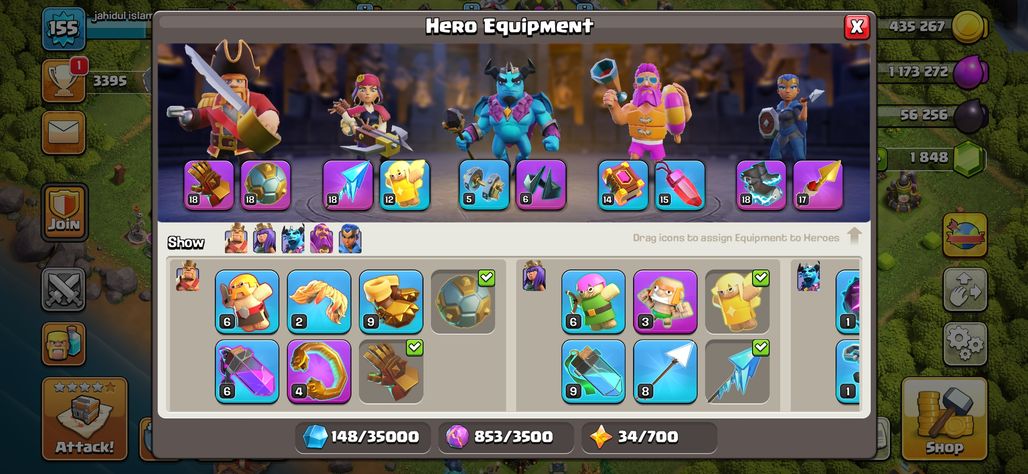Select the Earthquake Boots level 9 equipment
Viewport: 1028px width, 474px height.
pos(391,302)
